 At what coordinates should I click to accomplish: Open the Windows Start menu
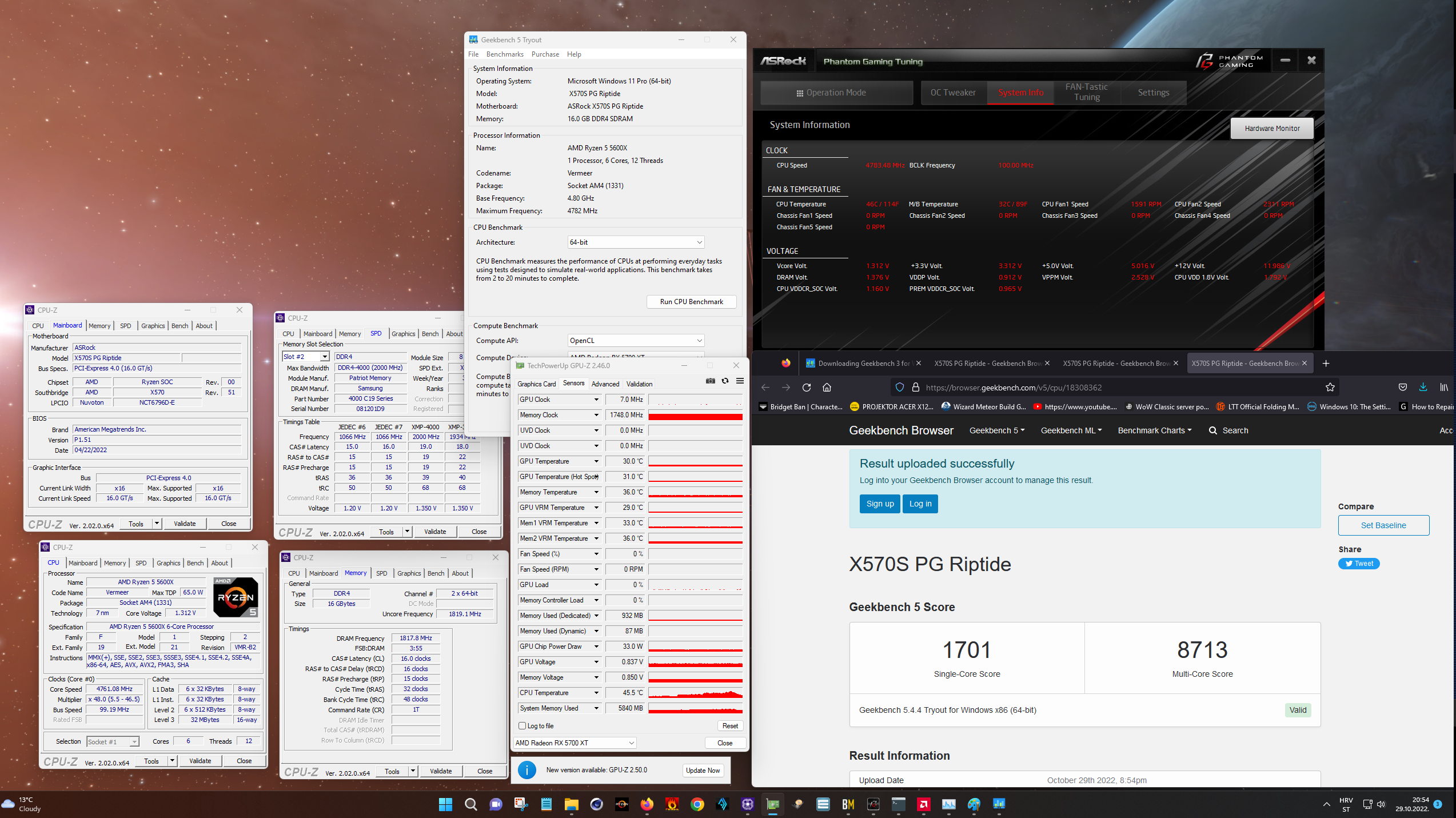(x=445, y=804)
